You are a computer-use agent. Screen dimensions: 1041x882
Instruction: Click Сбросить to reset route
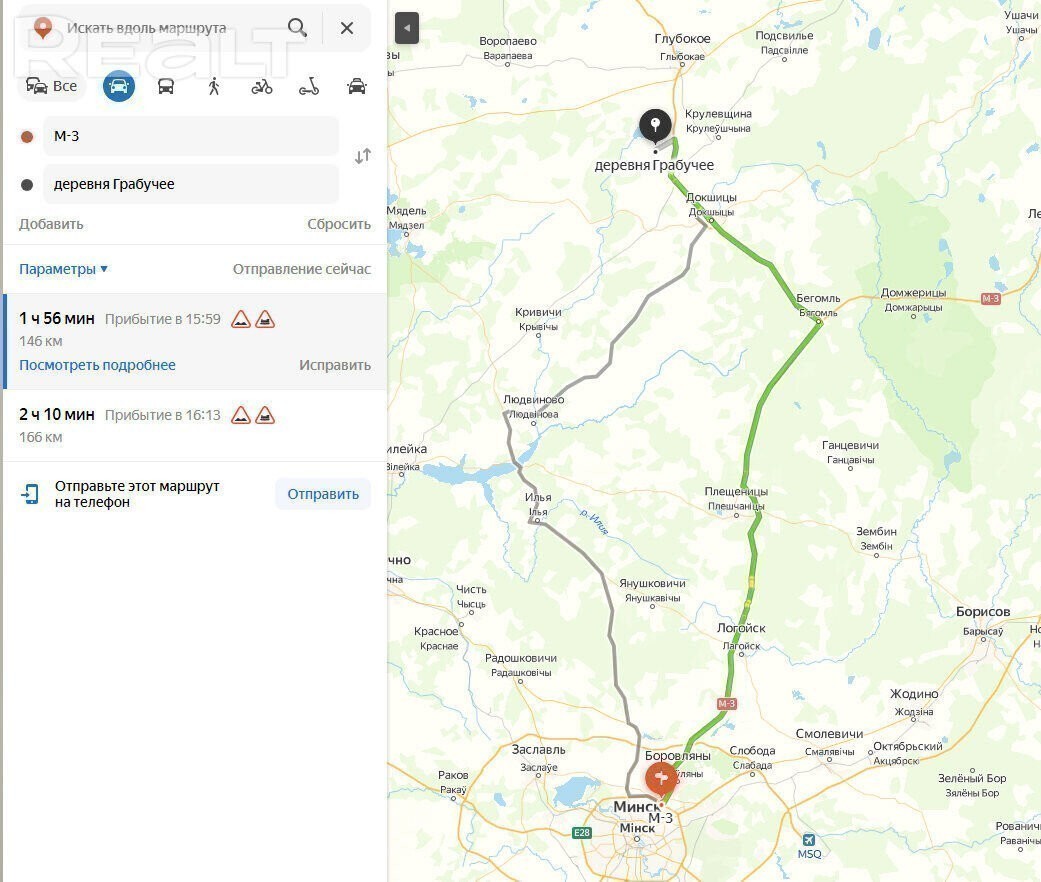click(x=339, y=224)
